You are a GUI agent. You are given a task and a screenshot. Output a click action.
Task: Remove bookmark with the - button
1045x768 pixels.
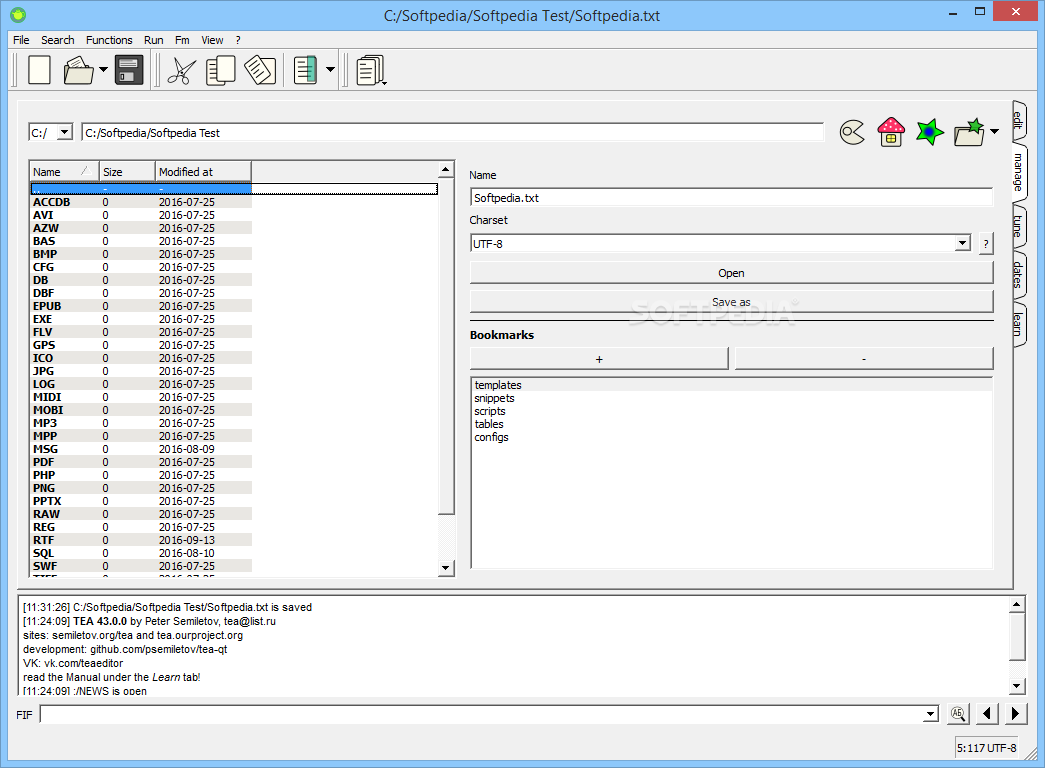[x=864, y=359]
